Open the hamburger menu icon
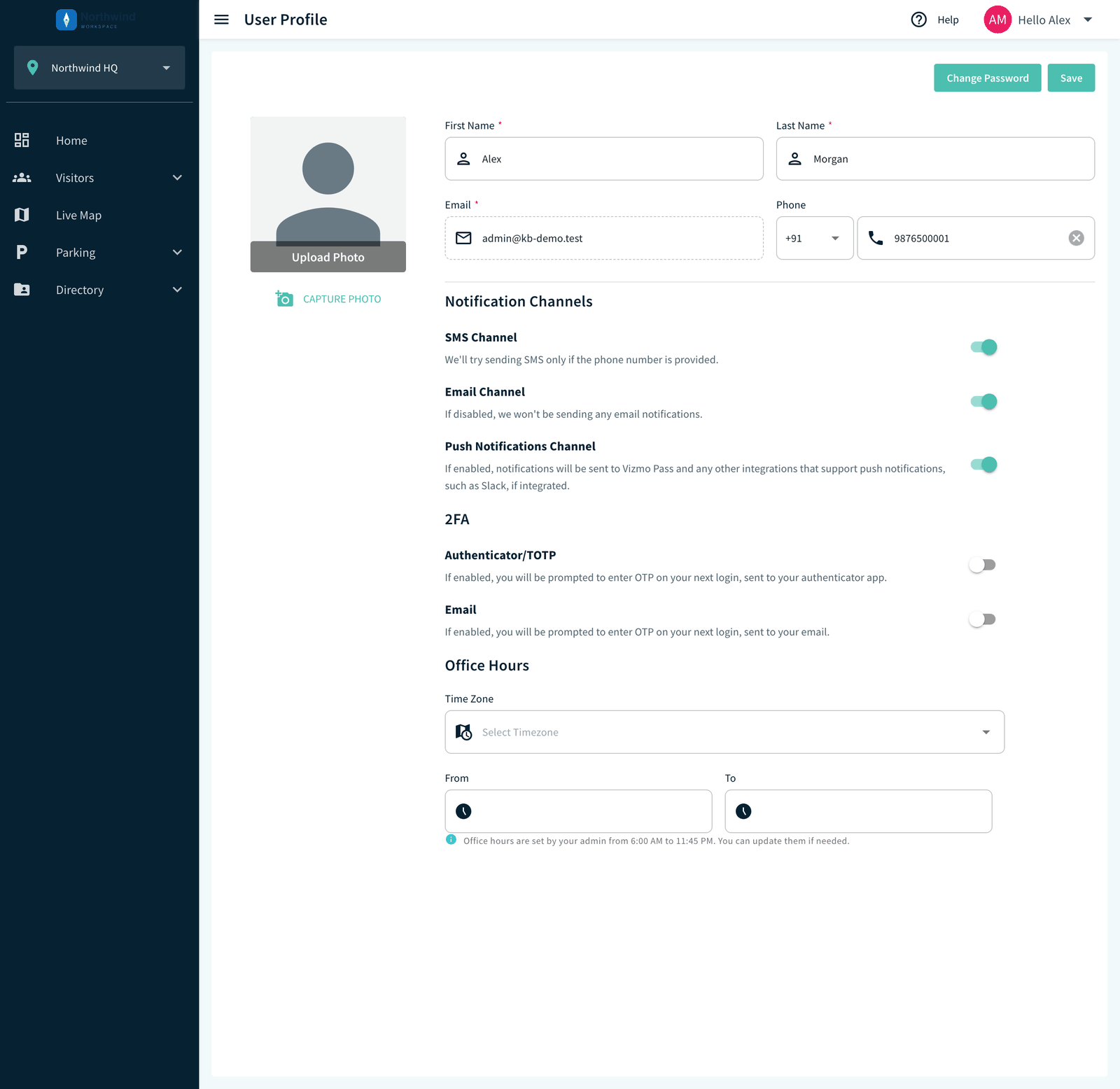The width and height of the screenshot is (1120, 1089). coord(221,20)
